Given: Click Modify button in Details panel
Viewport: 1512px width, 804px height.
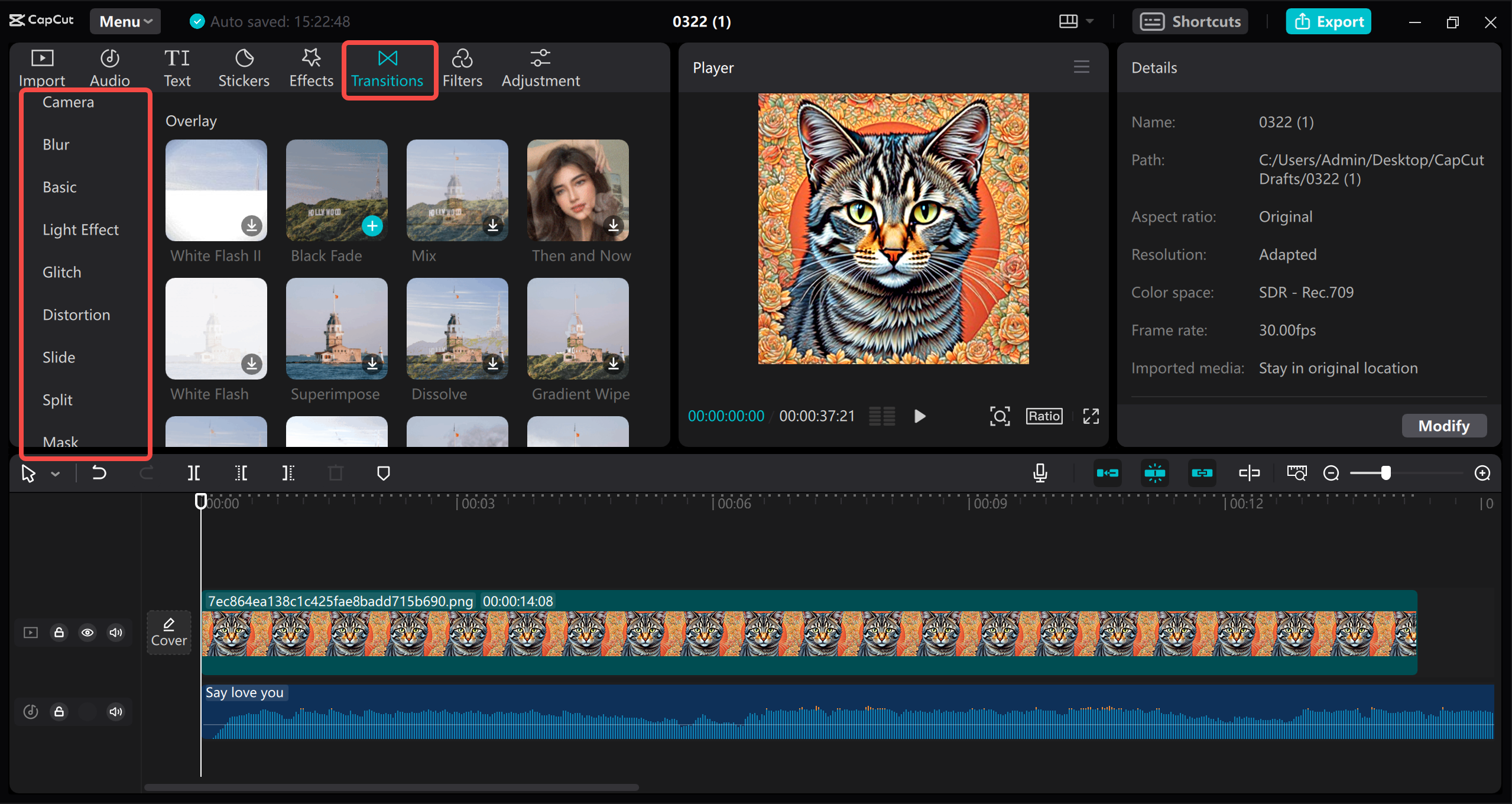Looking at the screenshot, I should [x=1443, y=425].
